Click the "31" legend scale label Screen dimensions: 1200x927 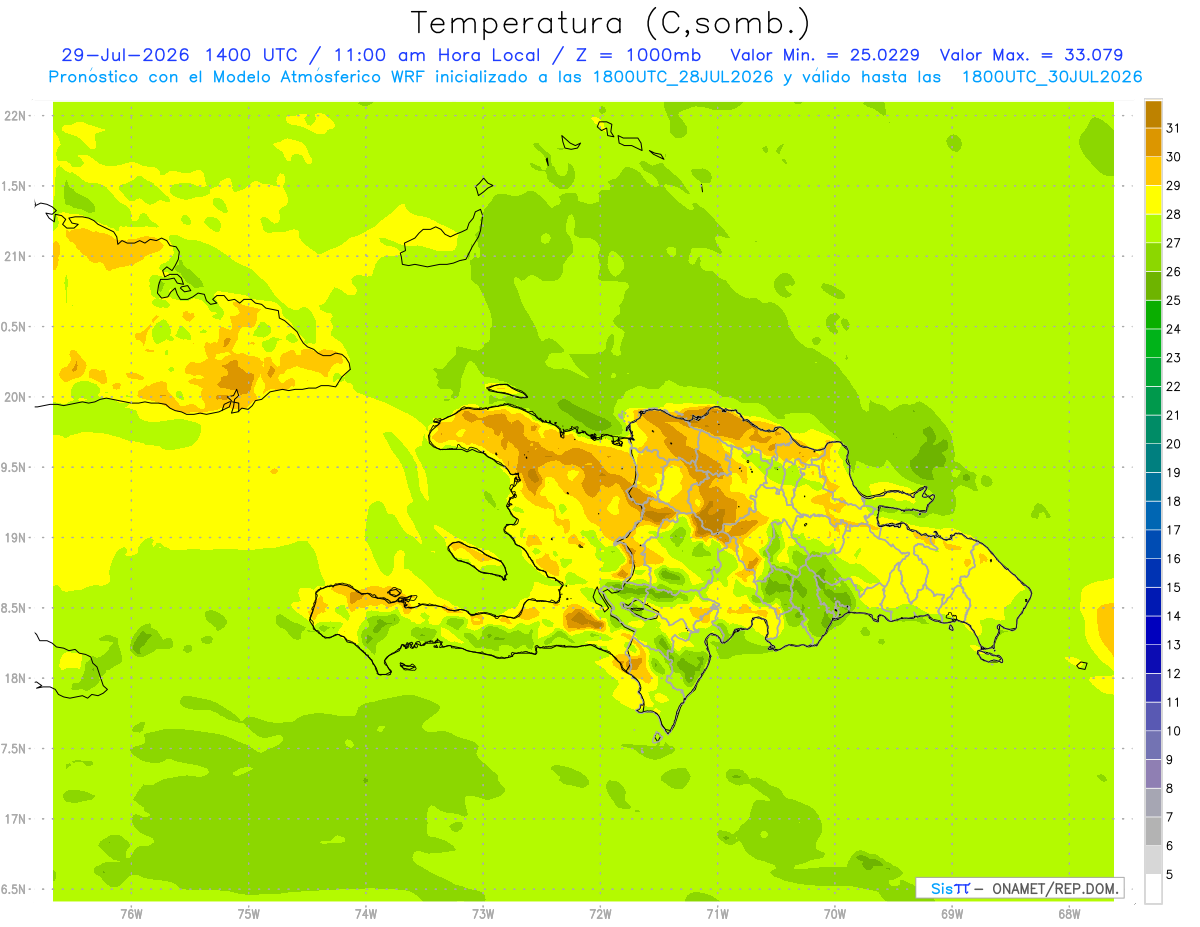click(1173, 128)
